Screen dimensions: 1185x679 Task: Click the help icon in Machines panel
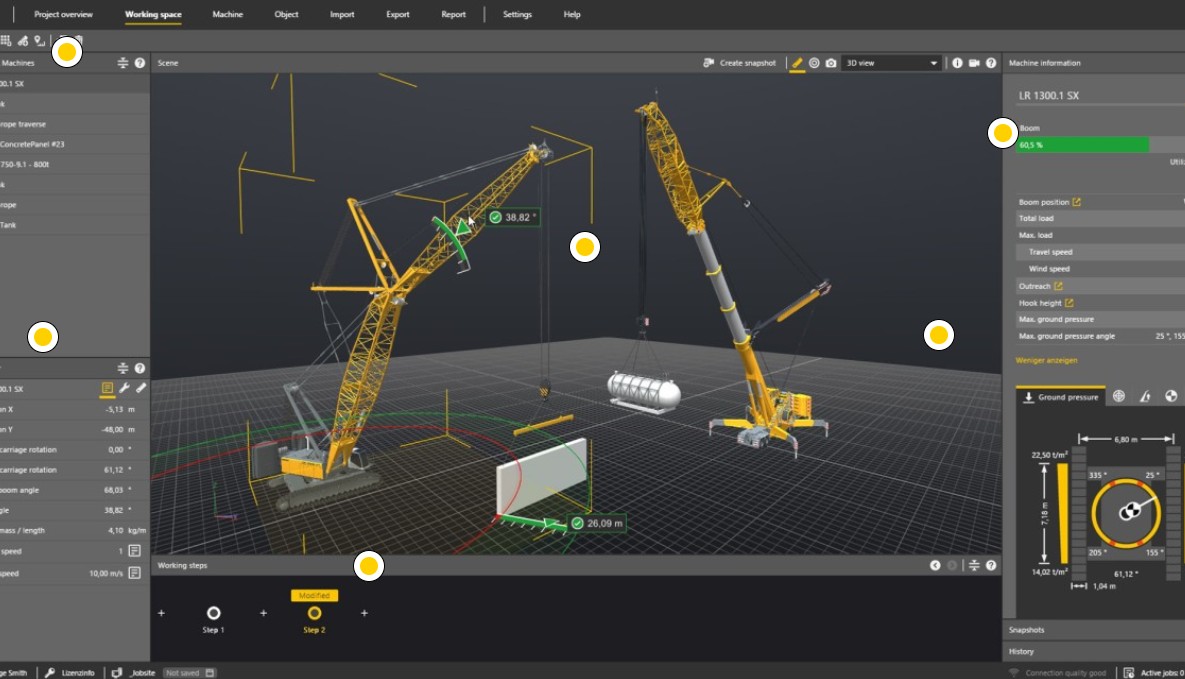[x=140, y=63]
